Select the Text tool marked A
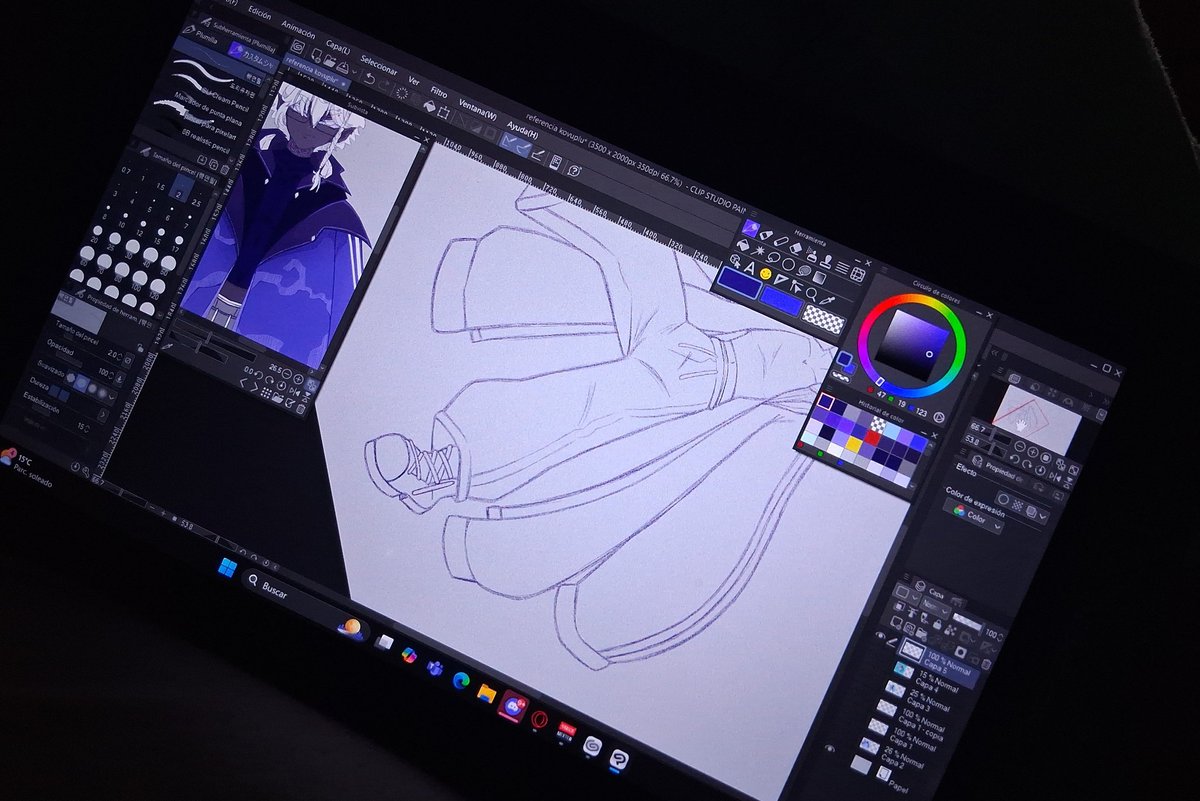1200x801 pixels. [x=750, y=268]
